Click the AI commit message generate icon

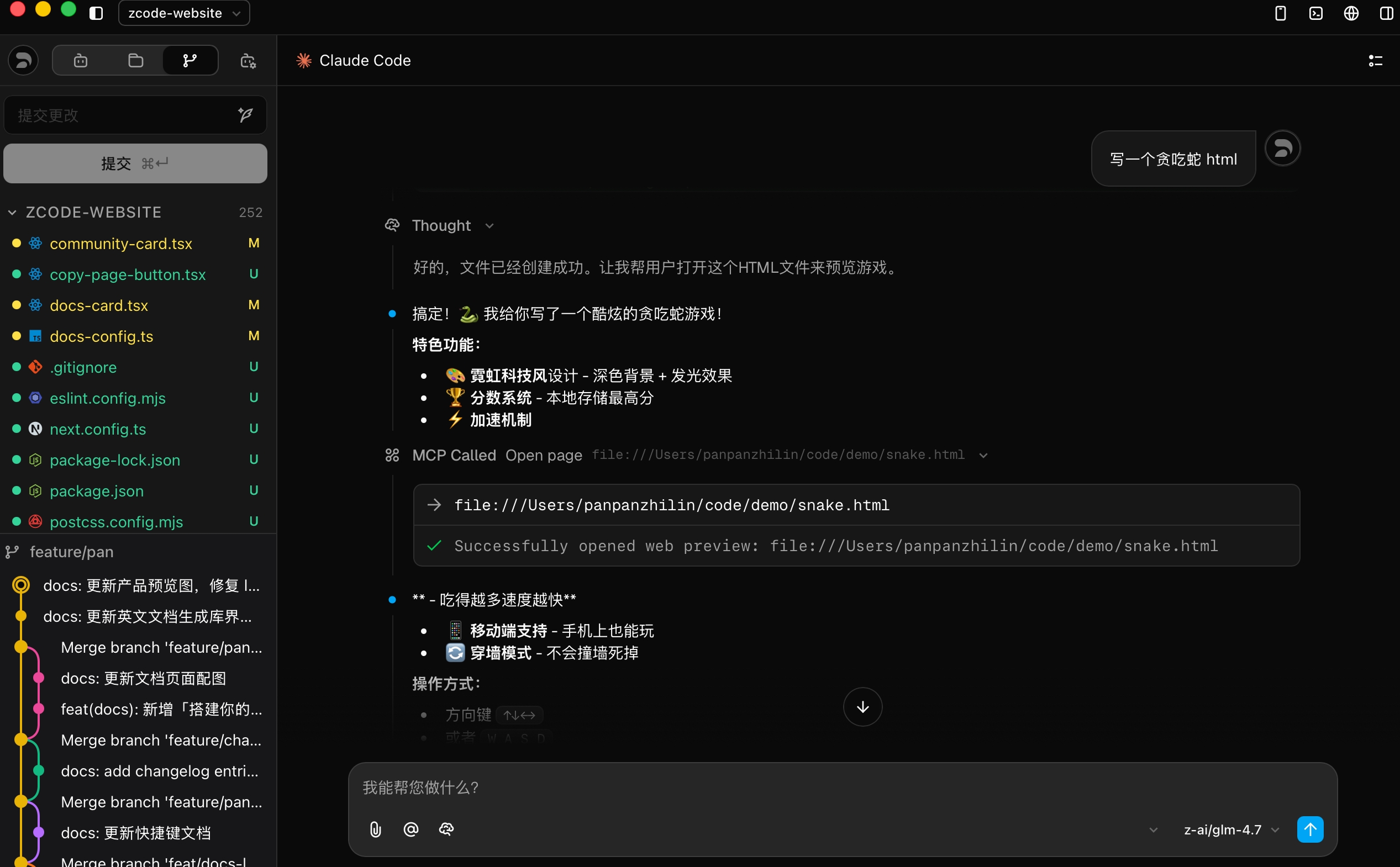245,115
